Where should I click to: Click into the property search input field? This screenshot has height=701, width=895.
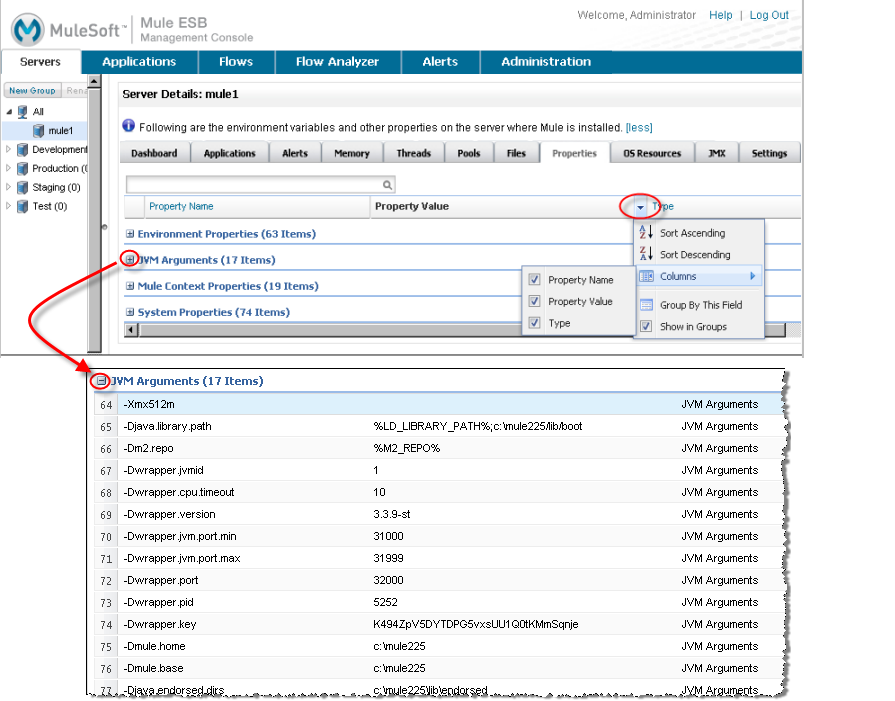[254, 185]
